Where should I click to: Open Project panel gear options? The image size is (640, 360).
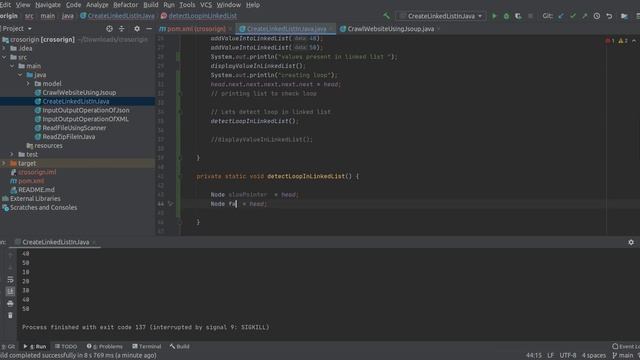coord(137,29)
